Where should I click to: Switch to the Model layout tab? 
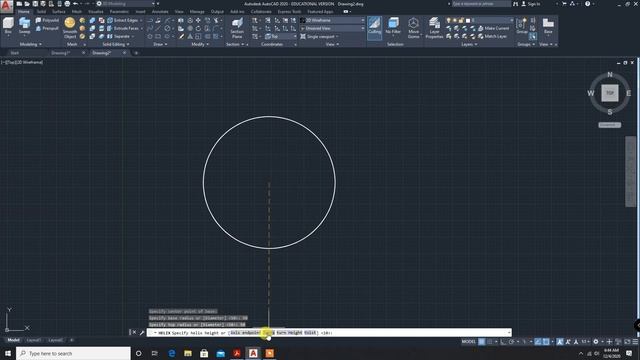coord(13,340)
